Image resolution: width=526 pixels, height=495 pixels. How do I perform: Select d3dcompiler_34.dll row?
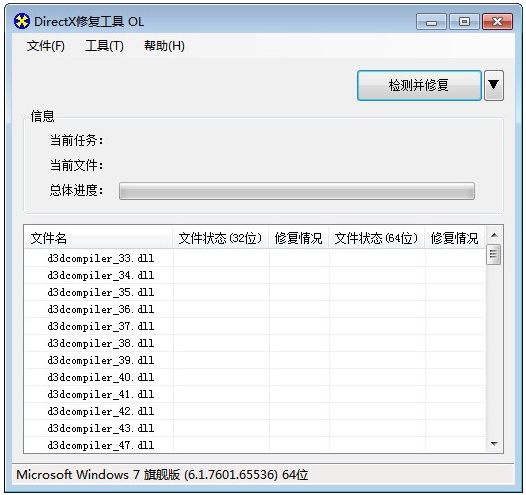tap(255, 275)
